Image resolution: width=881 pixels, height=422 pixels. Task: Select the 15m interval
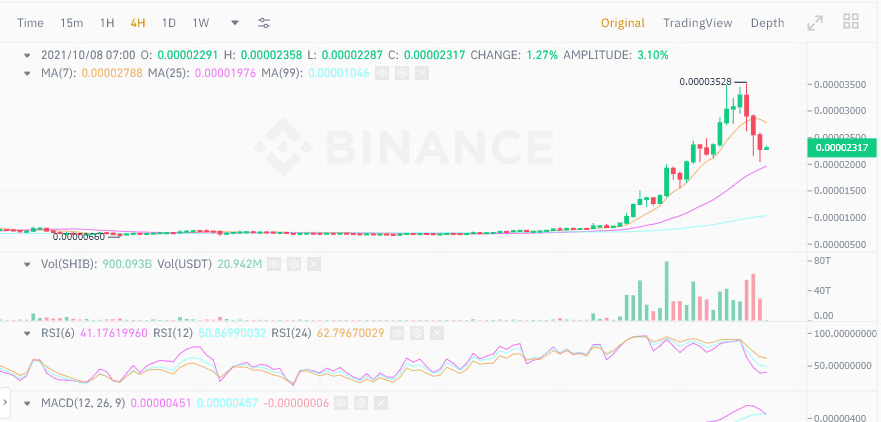coord(72,23)
